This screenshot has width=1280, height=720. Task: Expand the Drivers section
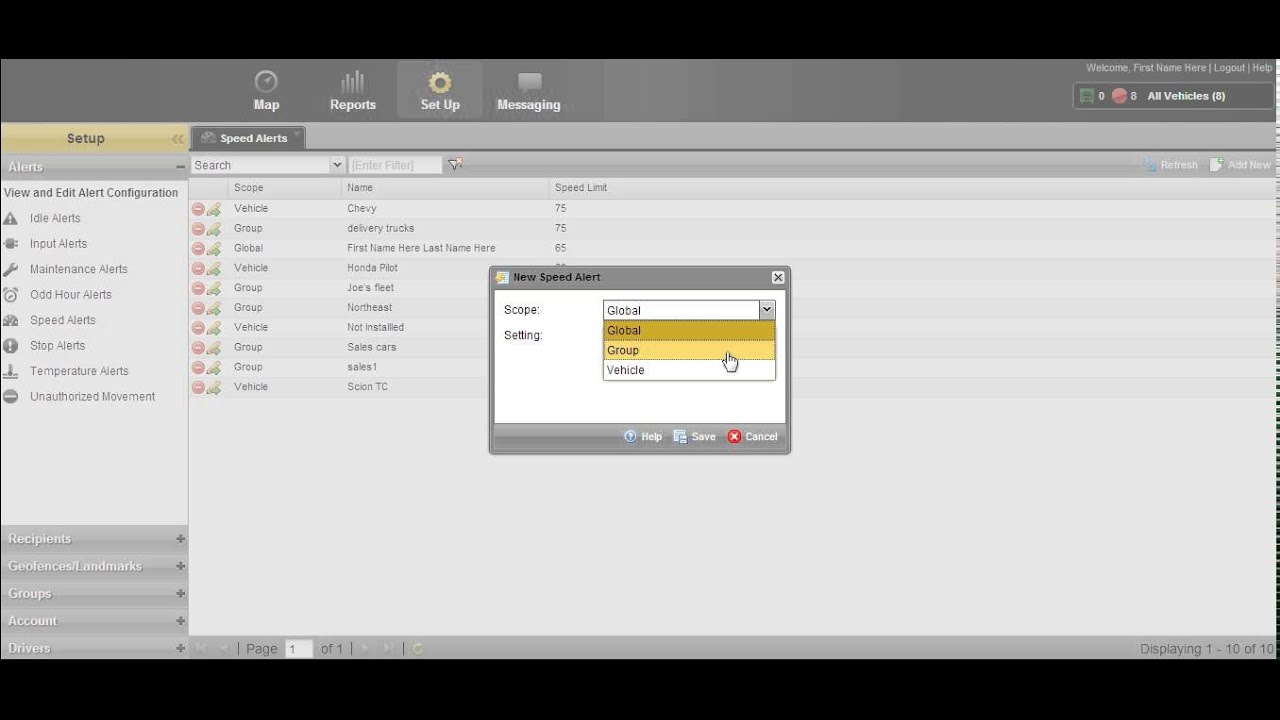(181, 648)
